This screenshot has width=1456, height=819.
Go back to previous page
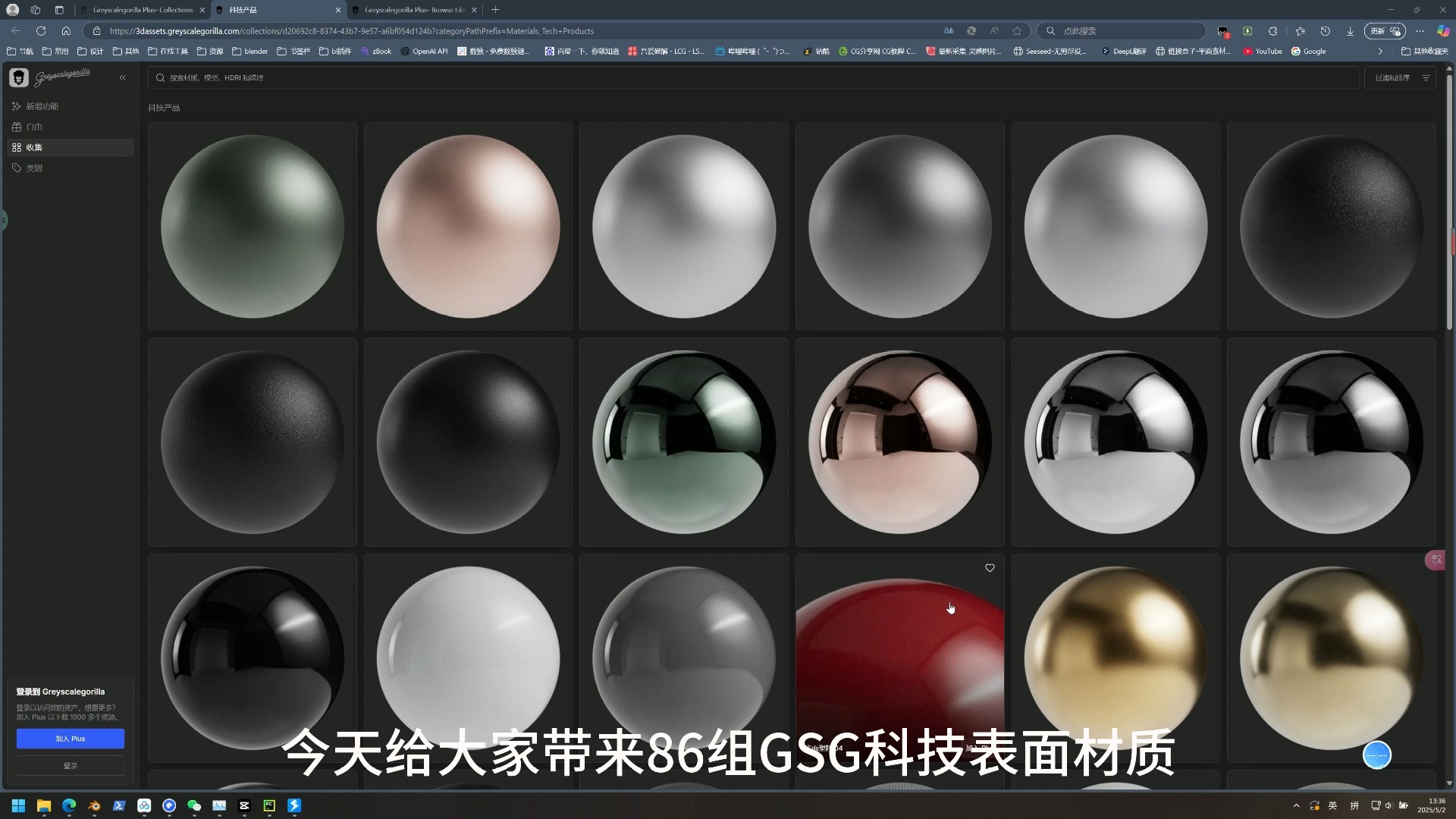click(16, 31)
